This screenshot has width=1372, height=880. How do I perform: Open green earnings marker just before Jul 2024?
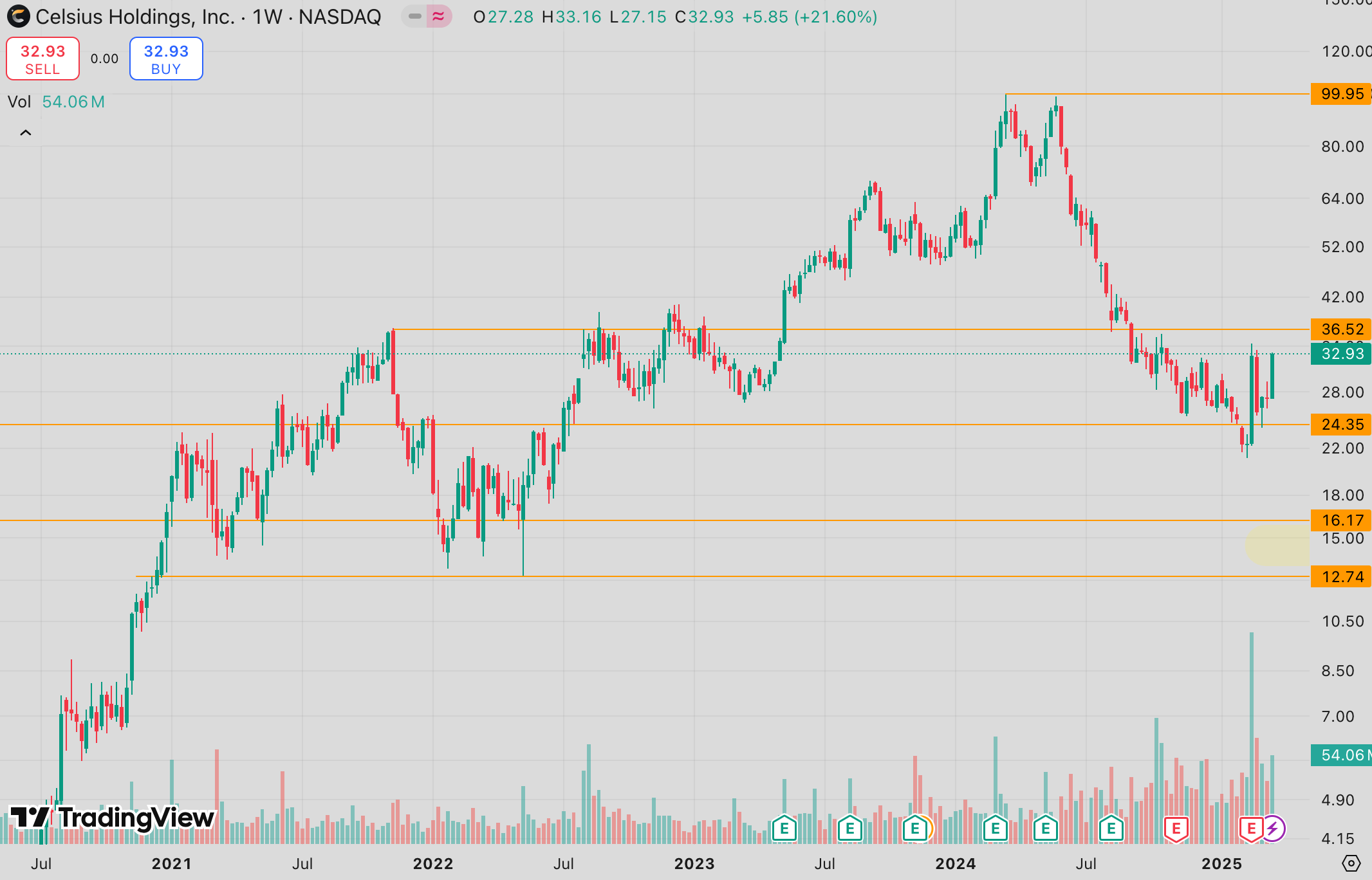pos(1046,829)
